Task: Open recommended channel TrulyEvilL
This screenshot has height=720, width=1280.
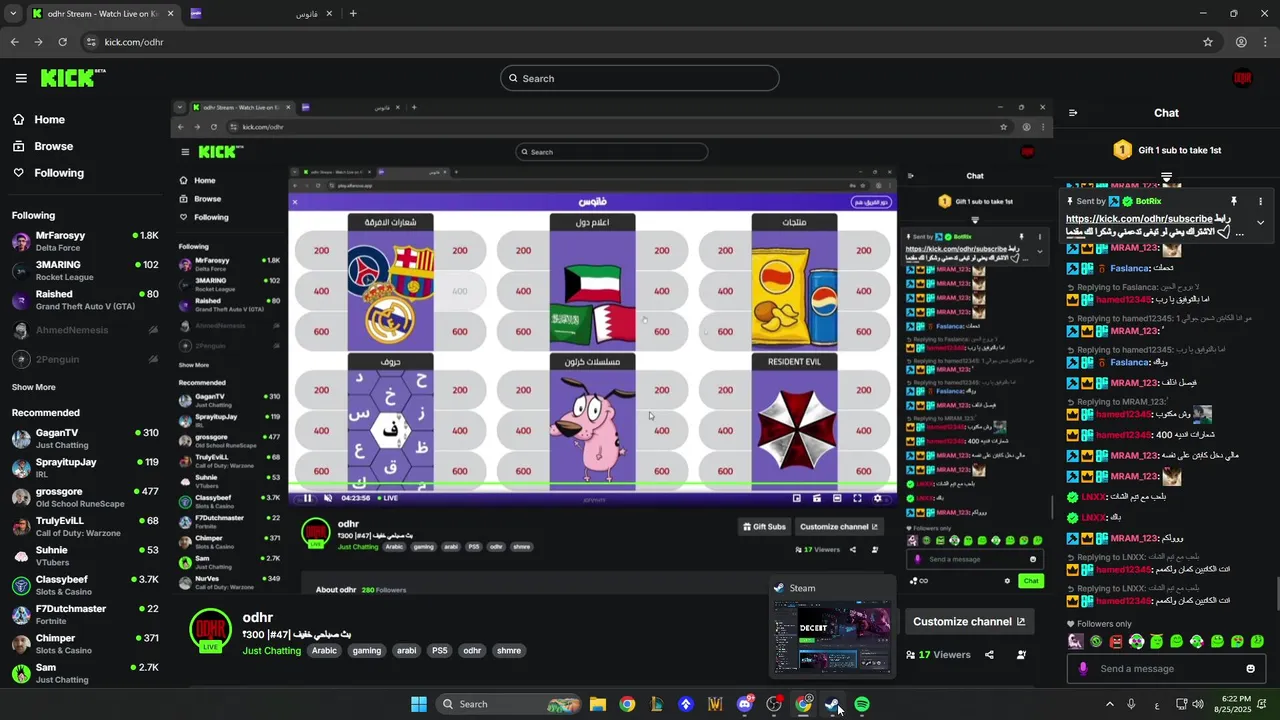Action: point(85,527)
